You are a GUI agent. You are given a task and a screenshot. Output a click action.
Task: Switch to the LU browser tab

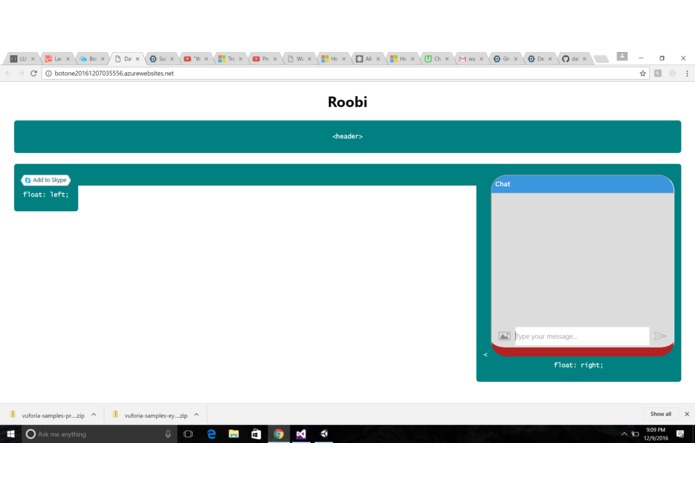tap(21, 59)
